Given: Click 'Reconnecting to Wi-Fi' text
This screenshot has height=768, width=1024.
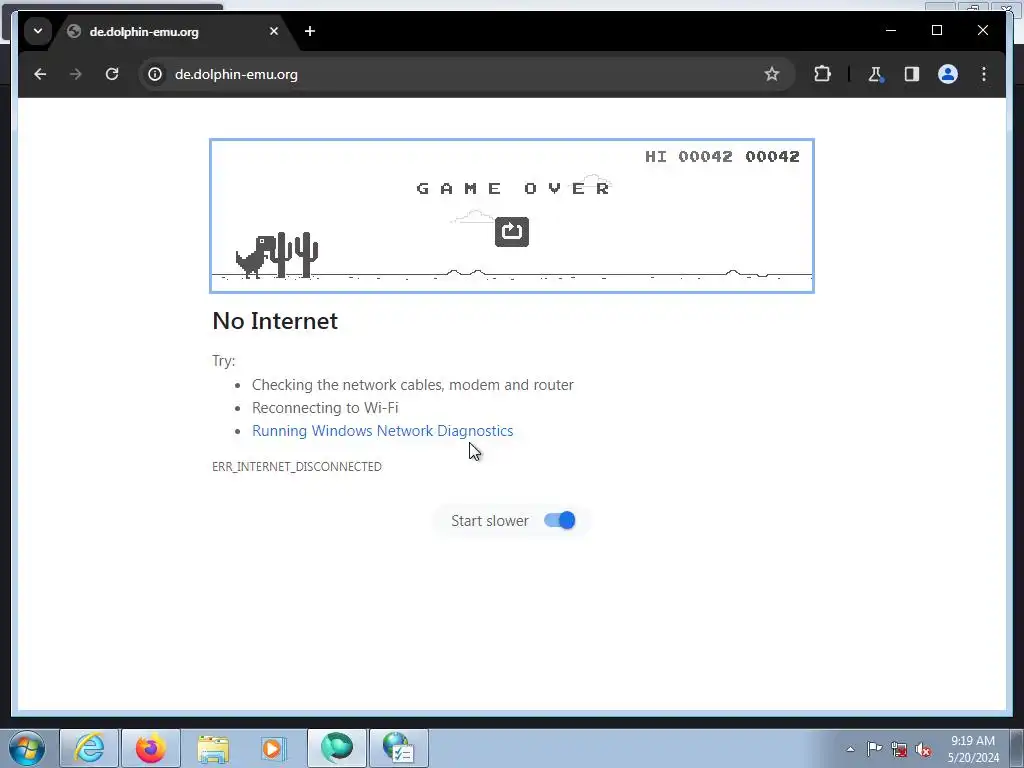Looking at the screenshot, I should (325, 408).
